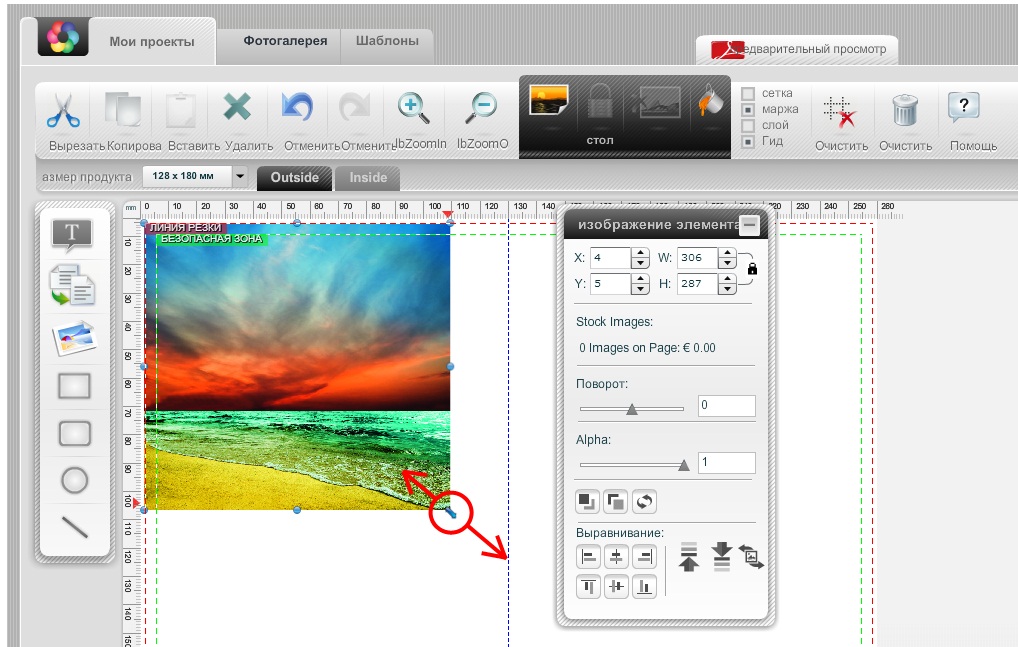This screenshot has width=1018, height=647.
Task: Increase the W width stepper value
Action: [x=728, y=252]
